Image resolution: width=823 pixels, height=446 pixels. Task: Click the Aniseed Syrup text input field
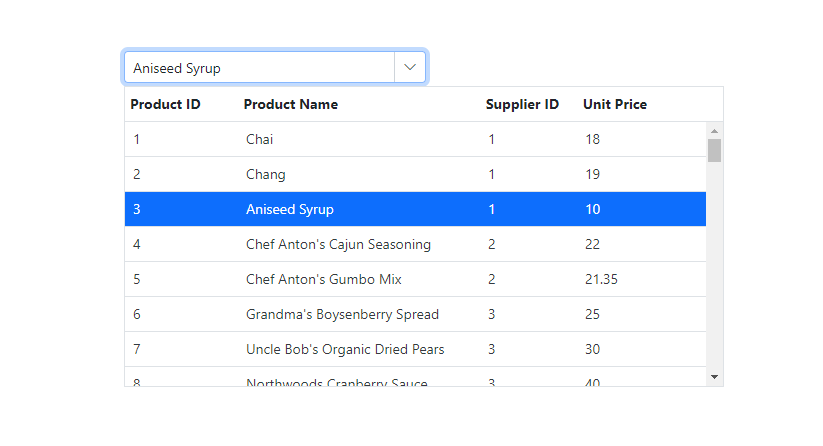(x=260, y=68)
